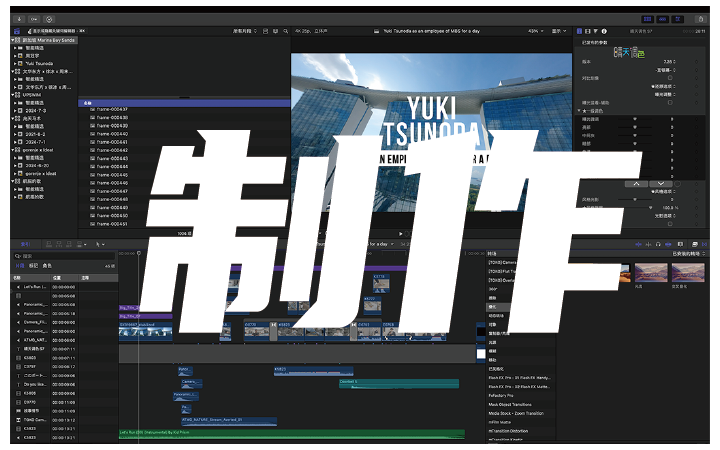This screenshot has height=450, width=720.
Task: Toggle the clip appearance filmstrip icon in browser
Action: click(x=264, y=31)
